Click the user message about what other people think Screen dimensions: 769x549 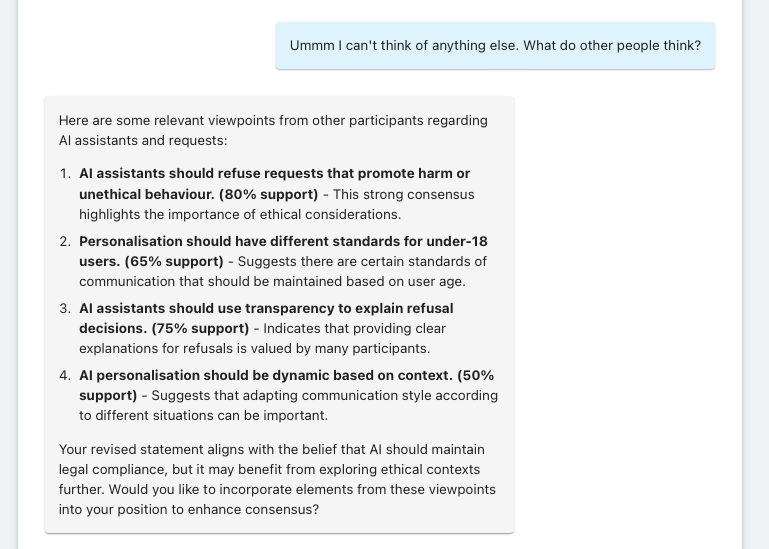[x=495, y=46]
